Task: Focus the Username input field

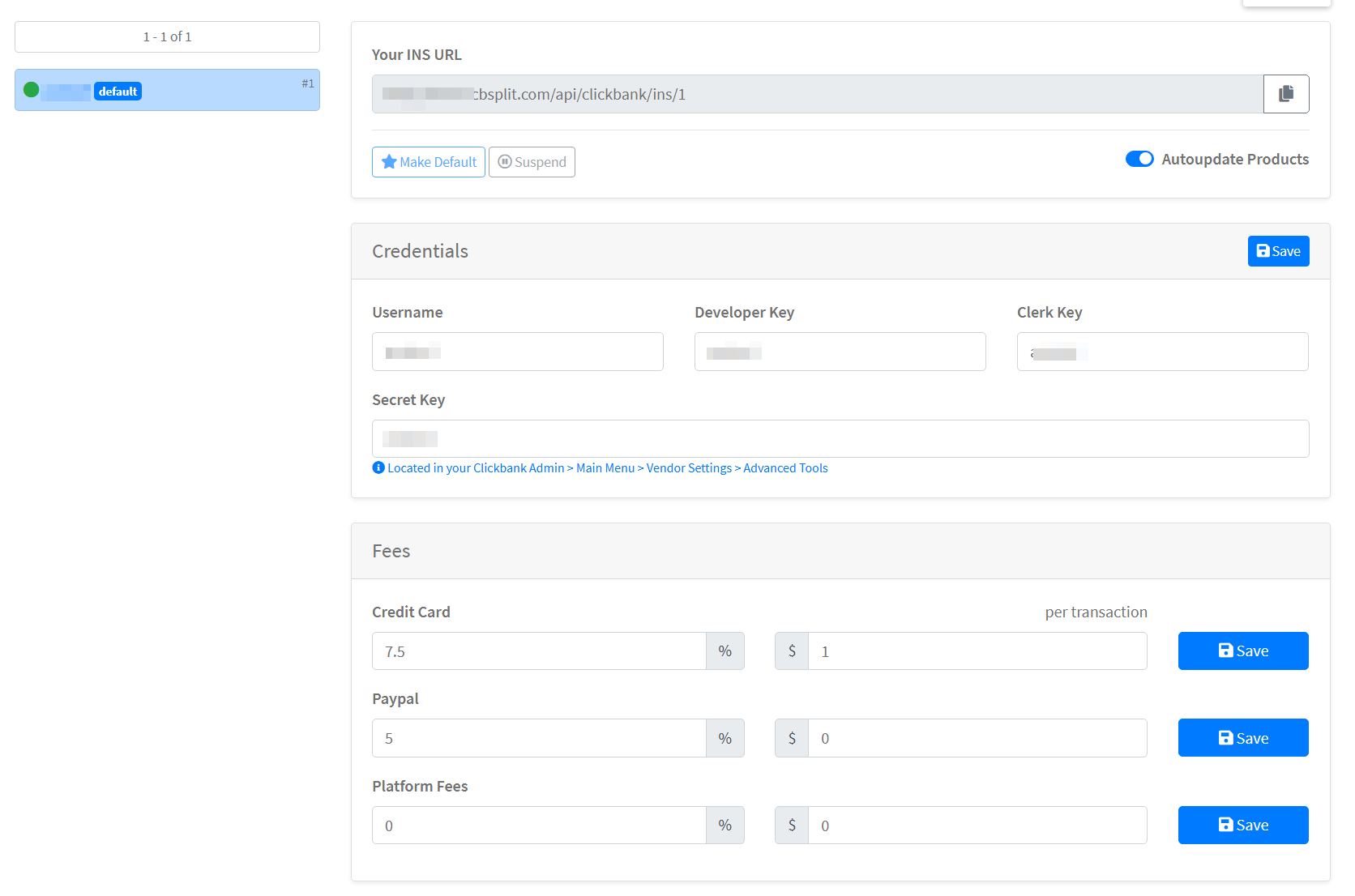Action: click(x=517, y=352)
